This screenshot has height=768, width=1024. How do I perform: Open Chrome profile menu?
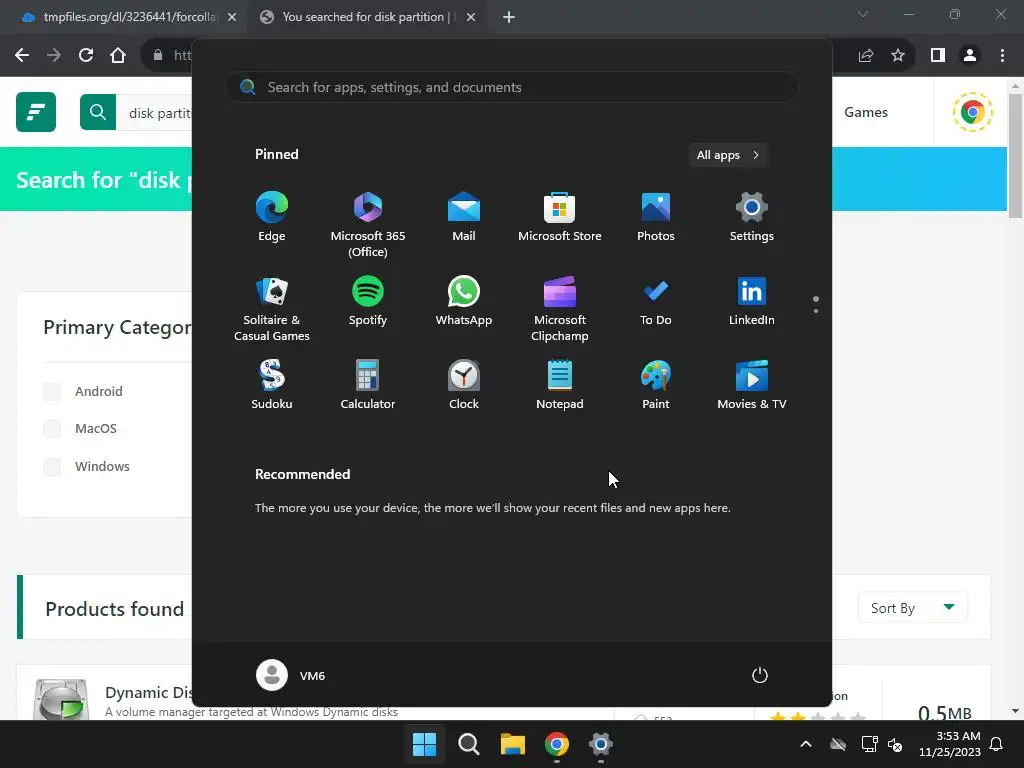970,56
